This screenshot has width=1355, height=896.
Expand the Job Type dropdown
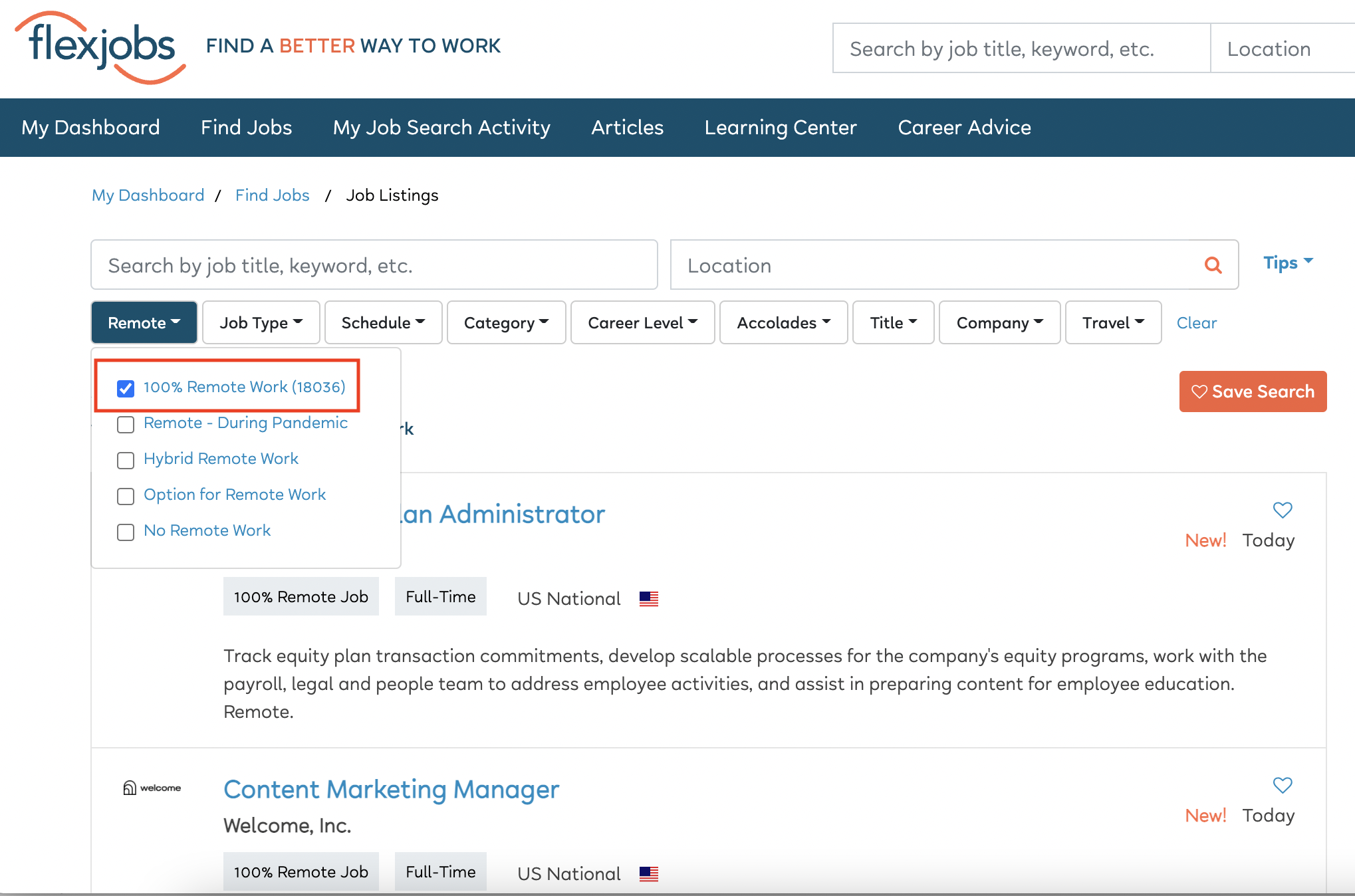click(x=261, y=323)
